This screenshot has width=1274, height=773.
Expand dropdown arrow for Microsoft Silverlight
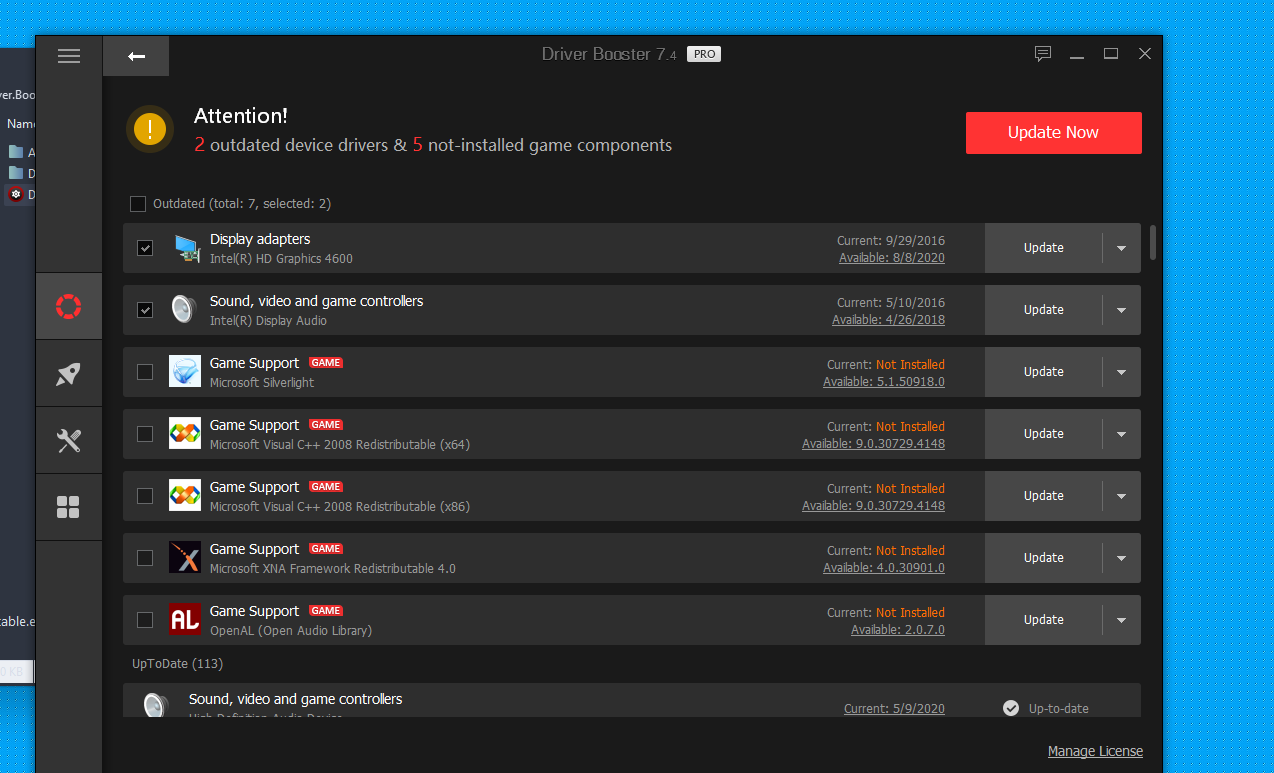1121,372
